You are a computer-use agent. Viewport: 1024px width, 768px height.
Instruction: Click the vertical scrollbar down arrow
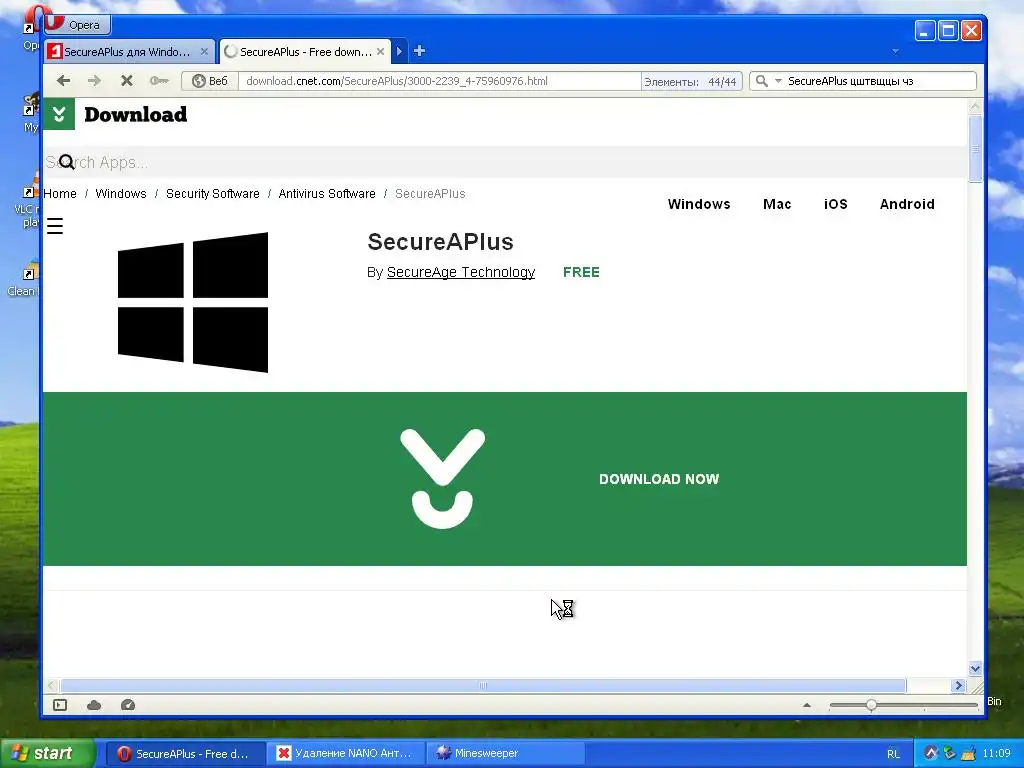[975, 668]
